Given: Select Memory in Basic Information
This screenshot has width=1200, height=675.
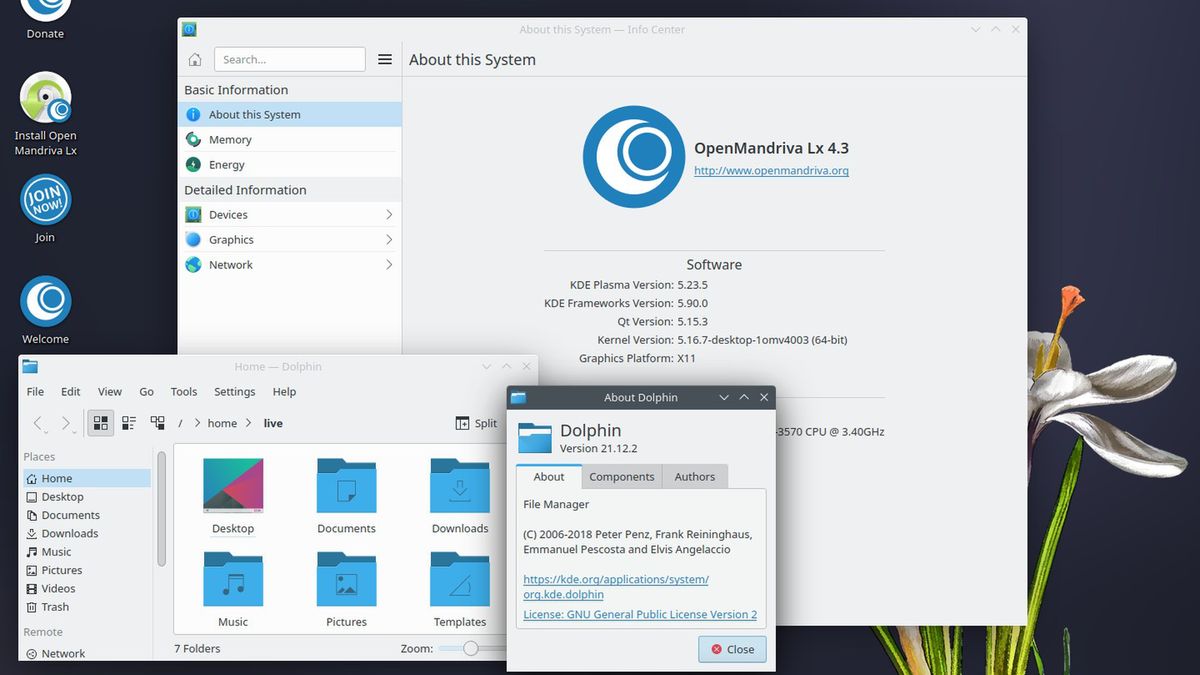Looking at the screenshot, I should tap(229, 139).
